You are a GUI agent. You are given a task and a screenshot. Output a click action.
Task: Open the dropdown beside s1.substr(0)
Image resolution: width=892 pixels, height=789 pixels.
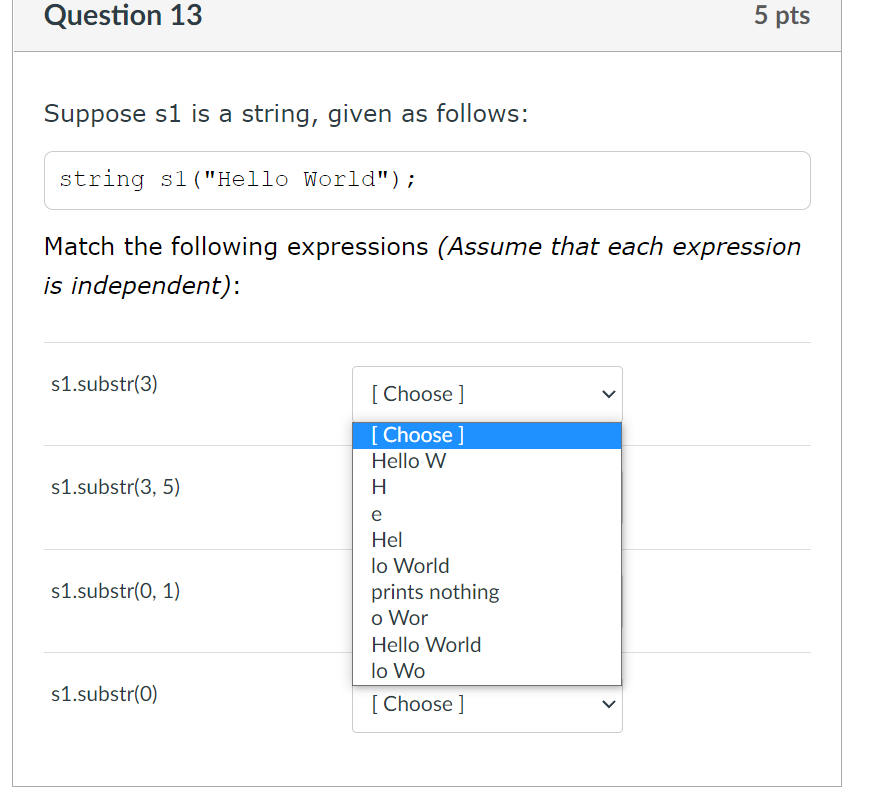pyautogui.click(x=487, y=703)
